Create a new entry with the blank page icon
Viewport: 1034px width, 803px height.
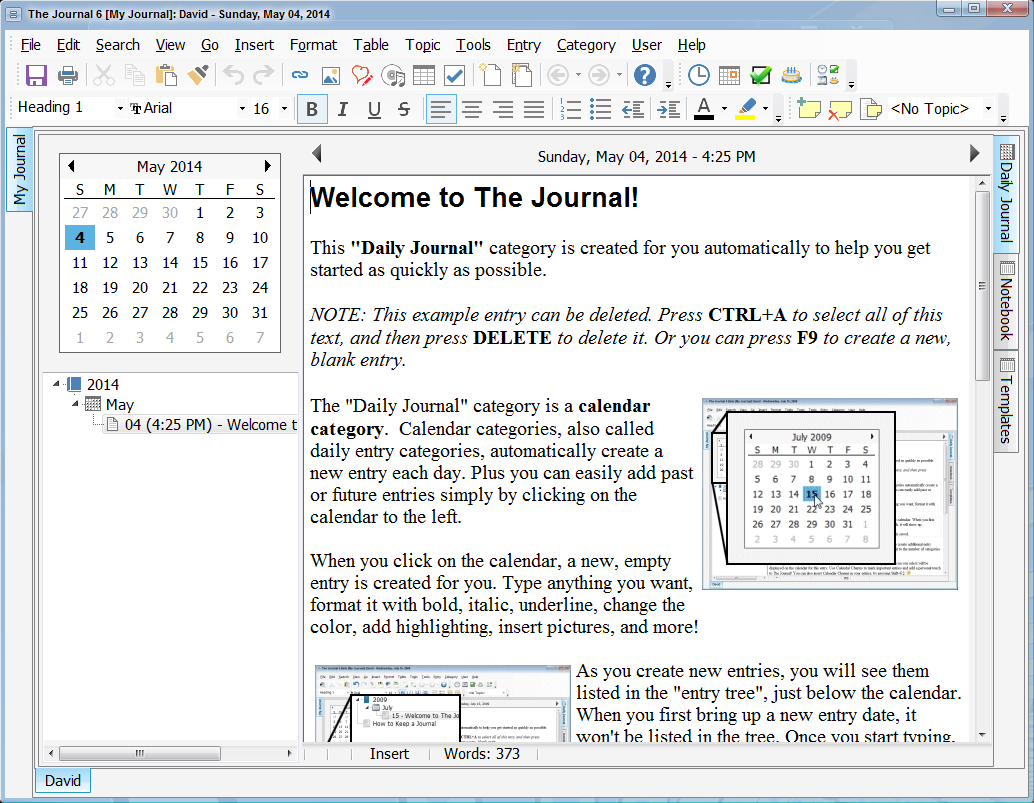point(489,75)
